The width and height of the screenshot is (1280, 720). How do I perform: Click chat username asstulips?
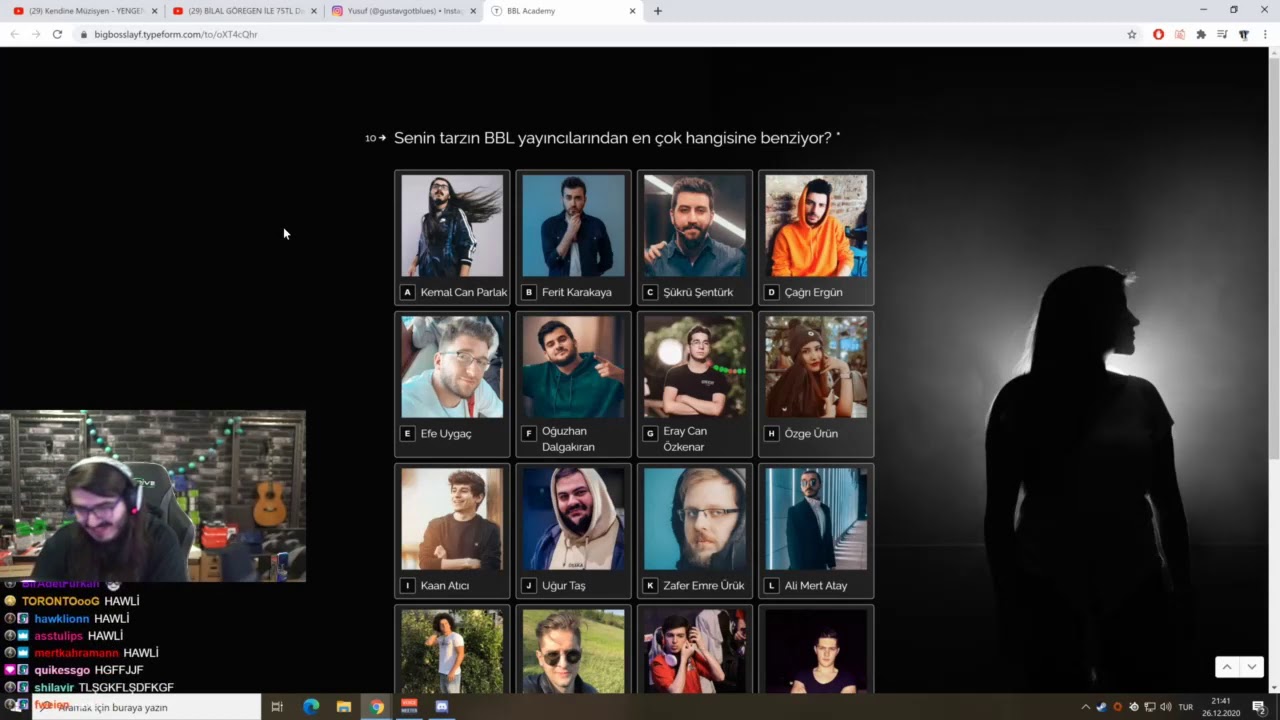58,636
